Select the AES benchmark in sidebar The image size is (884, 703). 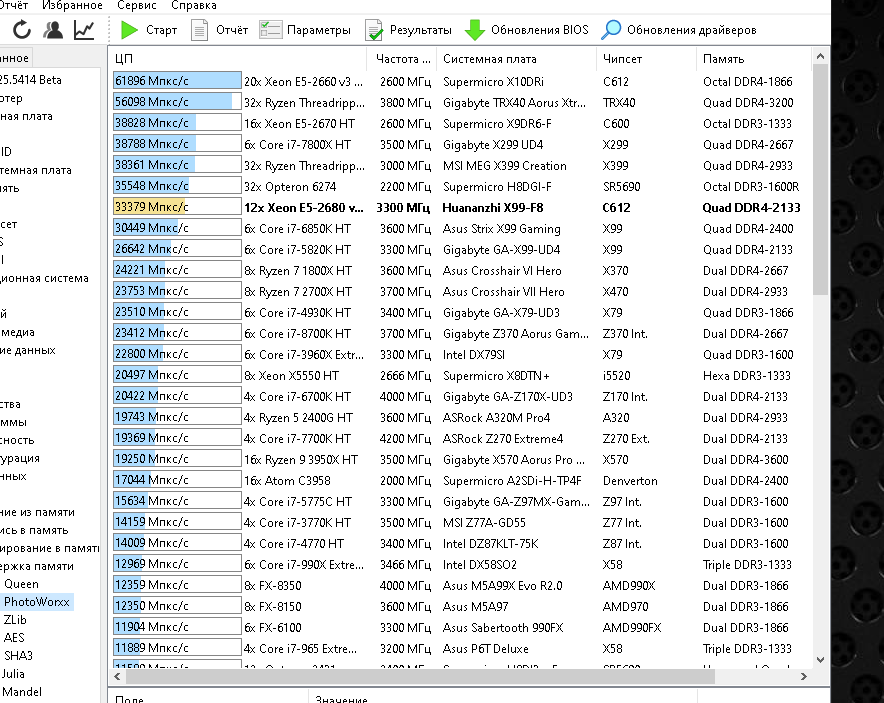[x=14, y=638]
